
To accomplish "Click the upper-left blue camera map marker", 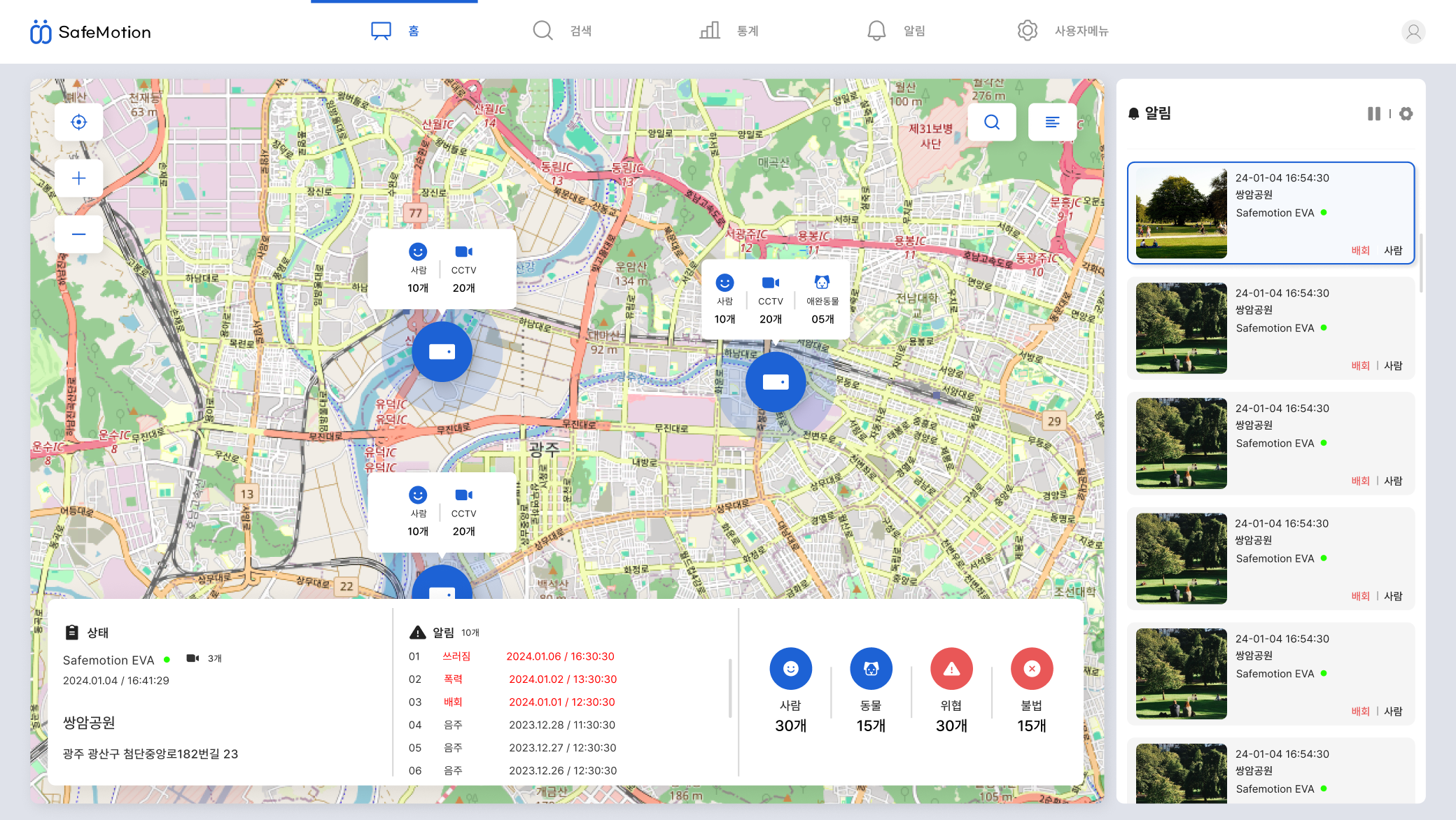I will (x=442, y=352).
